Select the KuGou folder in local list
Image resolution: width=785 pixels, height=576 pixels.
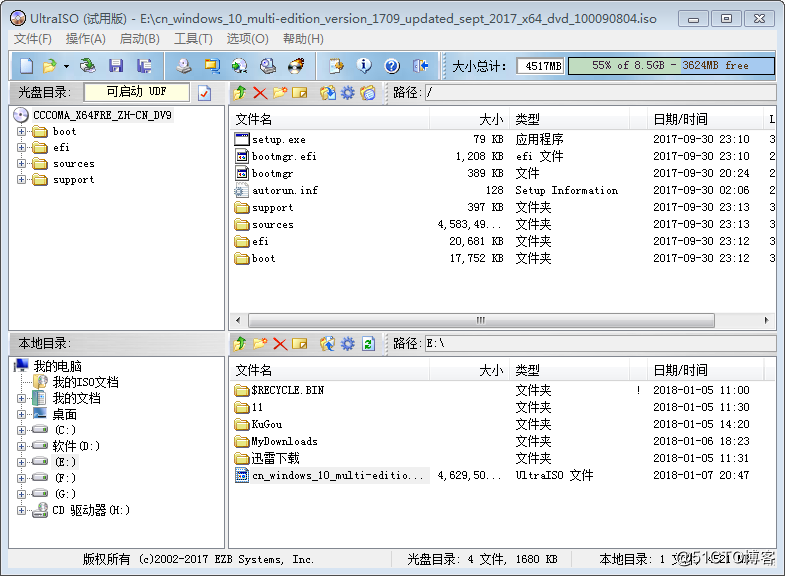click(x=266, y=425)
